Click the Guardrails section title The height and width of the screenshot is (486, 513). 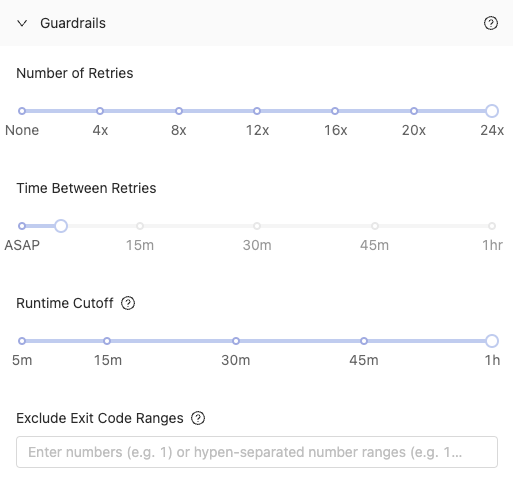(x=73, y=23)
